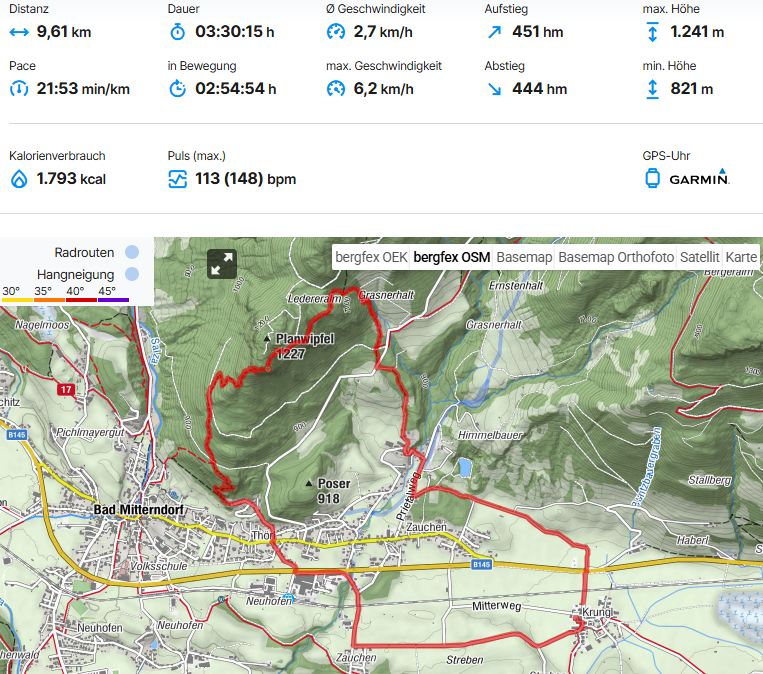The height and width of the screenshot is (674, 763).
Task: Click the Aufstieg ascent arrow icon
Action: (494, 32)
